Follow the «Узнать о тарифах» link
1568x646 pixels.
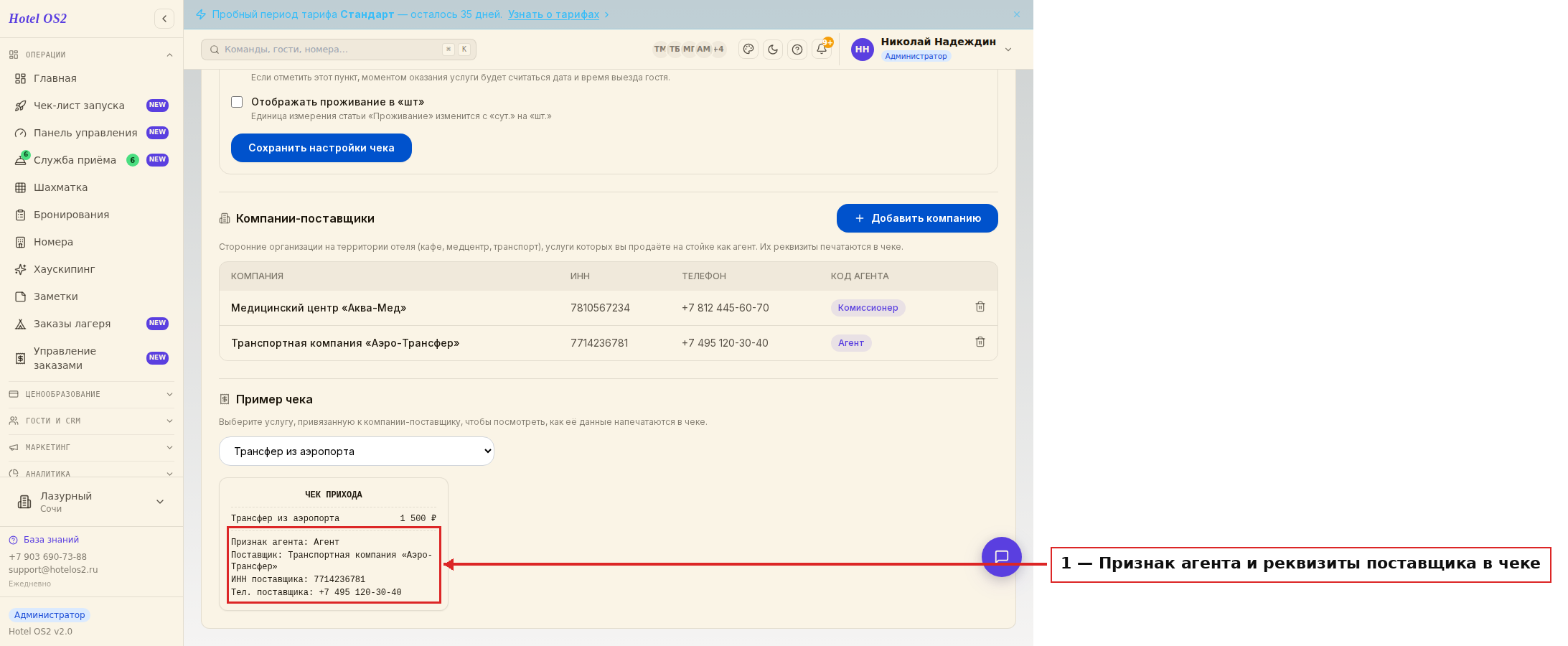click(x=553, y=14)
